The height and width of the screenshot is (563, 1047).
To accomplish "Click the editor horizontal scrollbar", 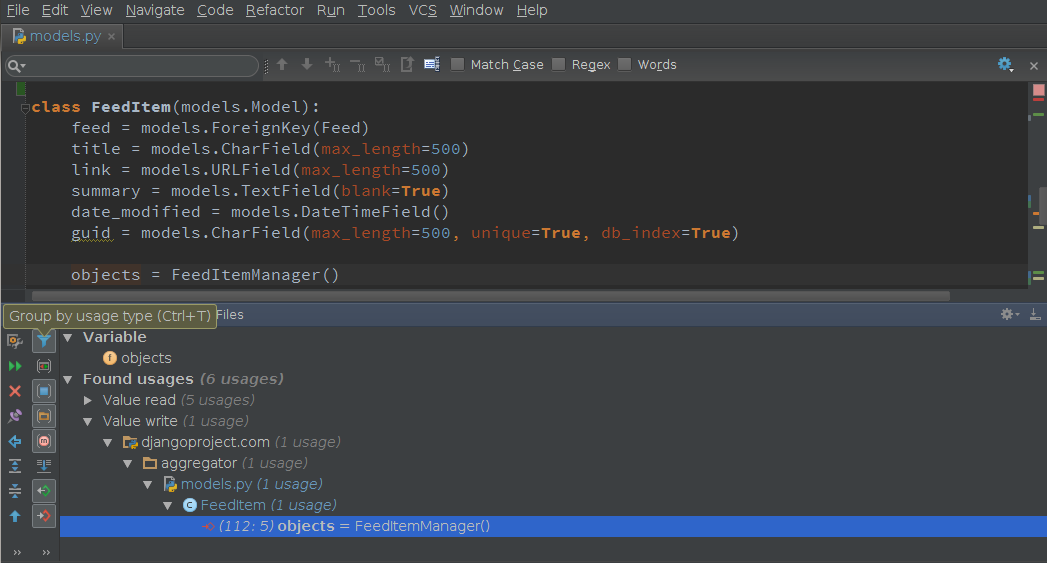I will pos(491,296).
